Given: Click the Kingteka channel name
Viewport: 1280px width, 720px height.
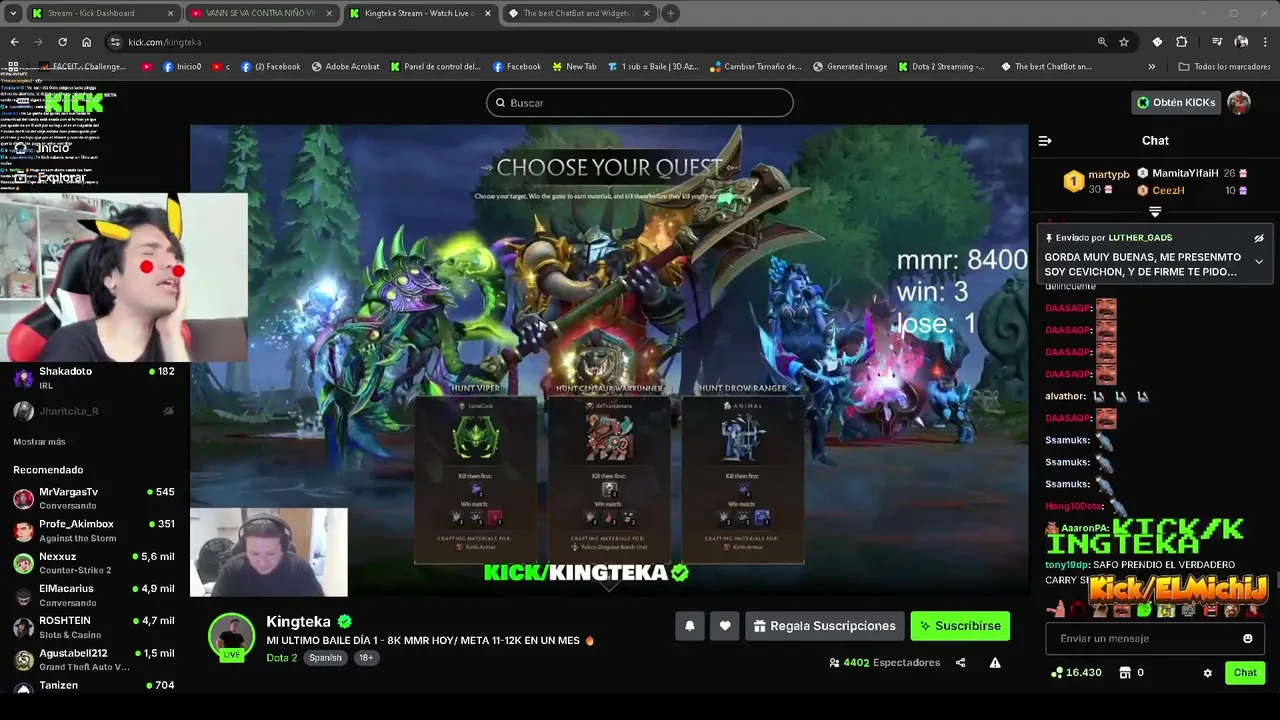Looking at the screenshot, I should point(298,622).
